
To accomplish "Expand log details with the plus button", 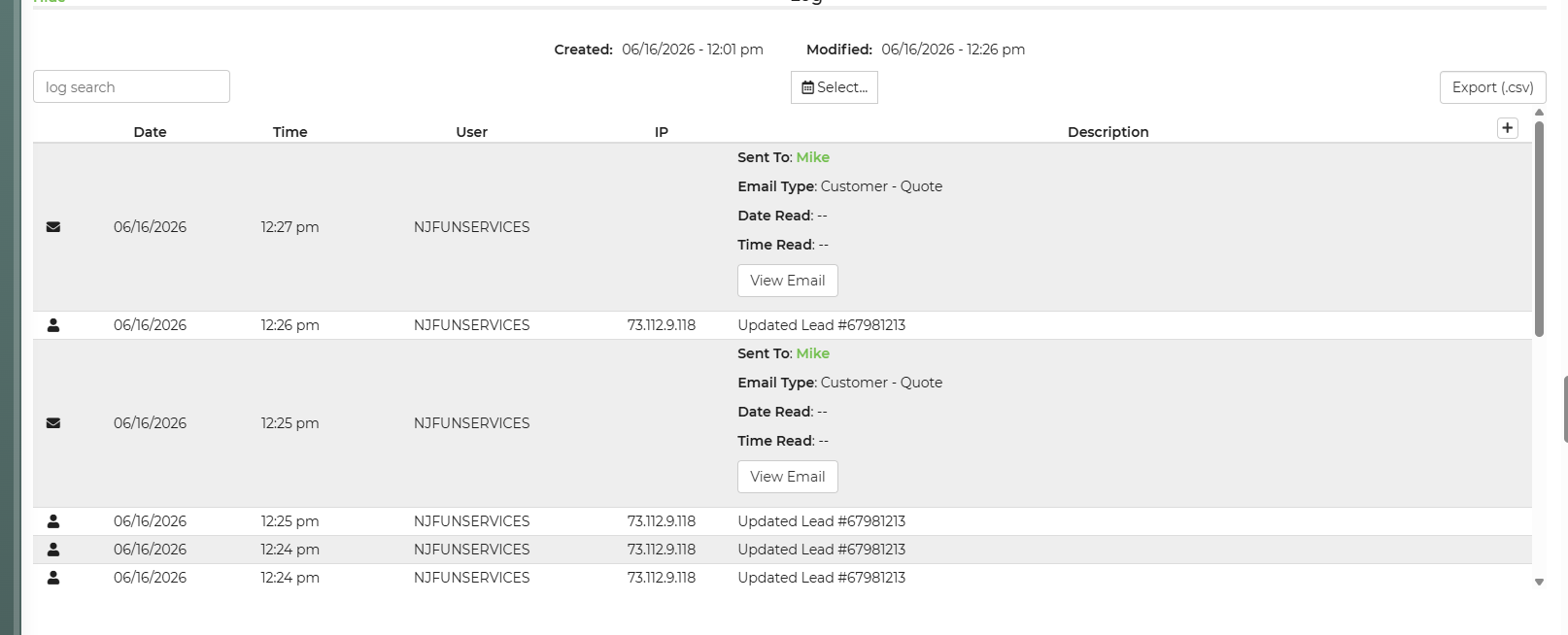I will tap(1508, 128).
